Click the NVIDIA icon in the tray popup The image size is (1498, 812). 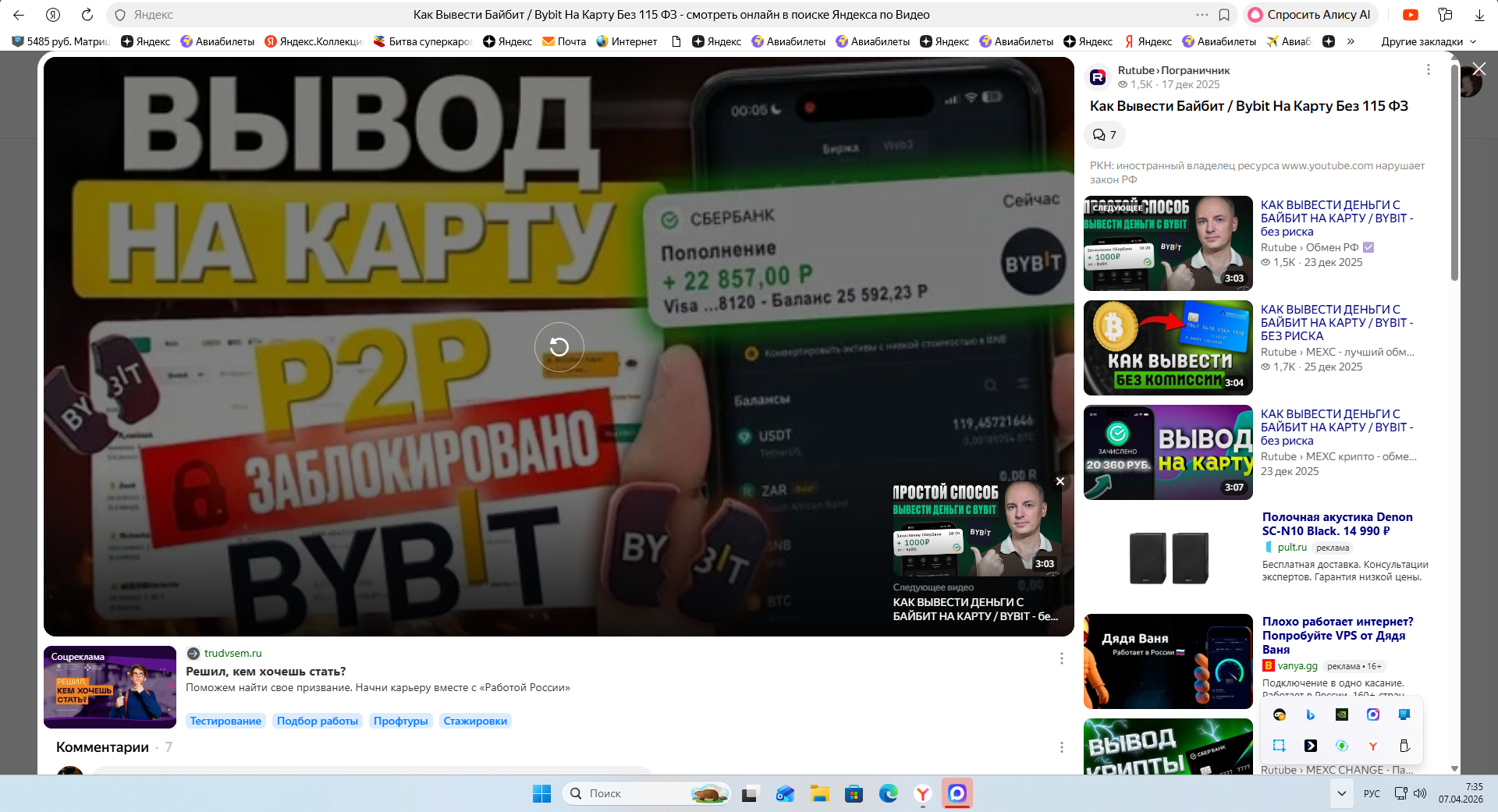1342,714
